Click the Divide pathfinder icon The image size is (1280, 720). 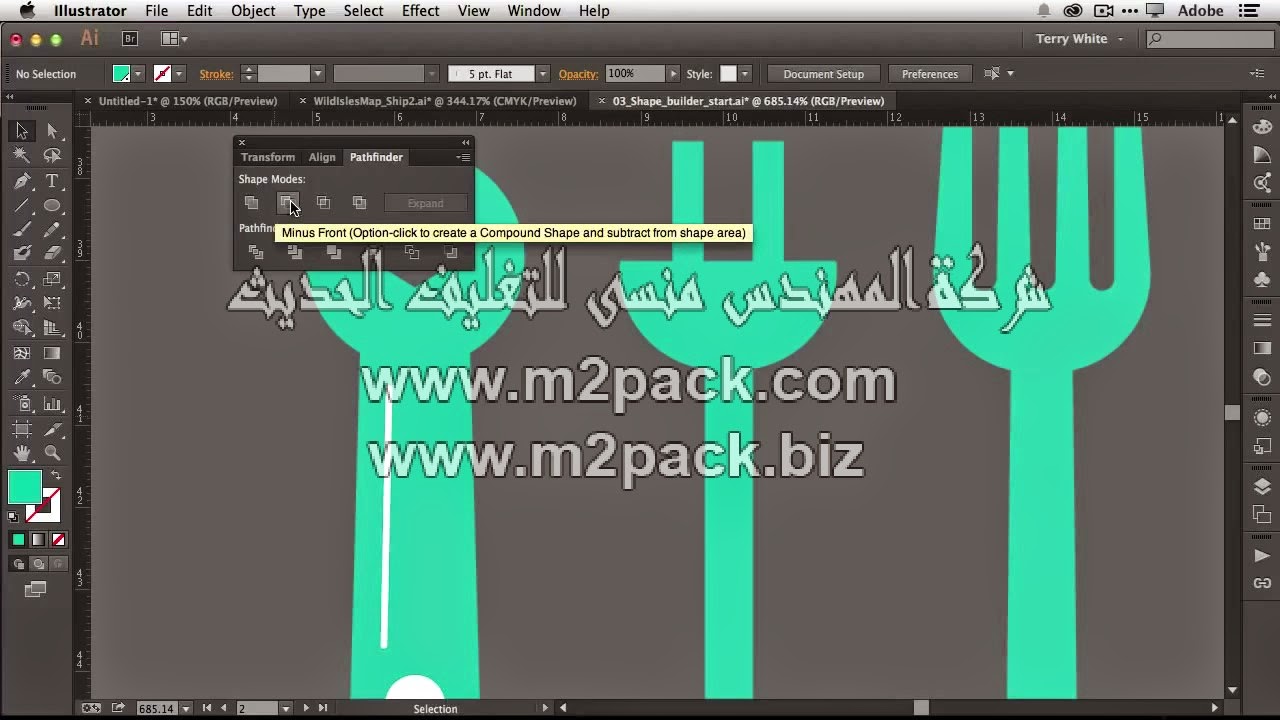coord(256,253)
